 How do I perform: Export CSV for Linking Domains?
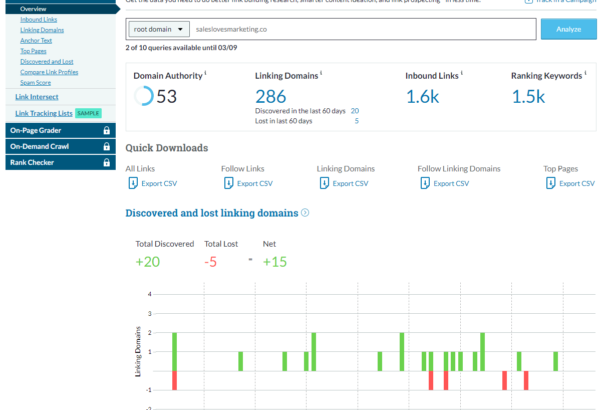(351, 184)
